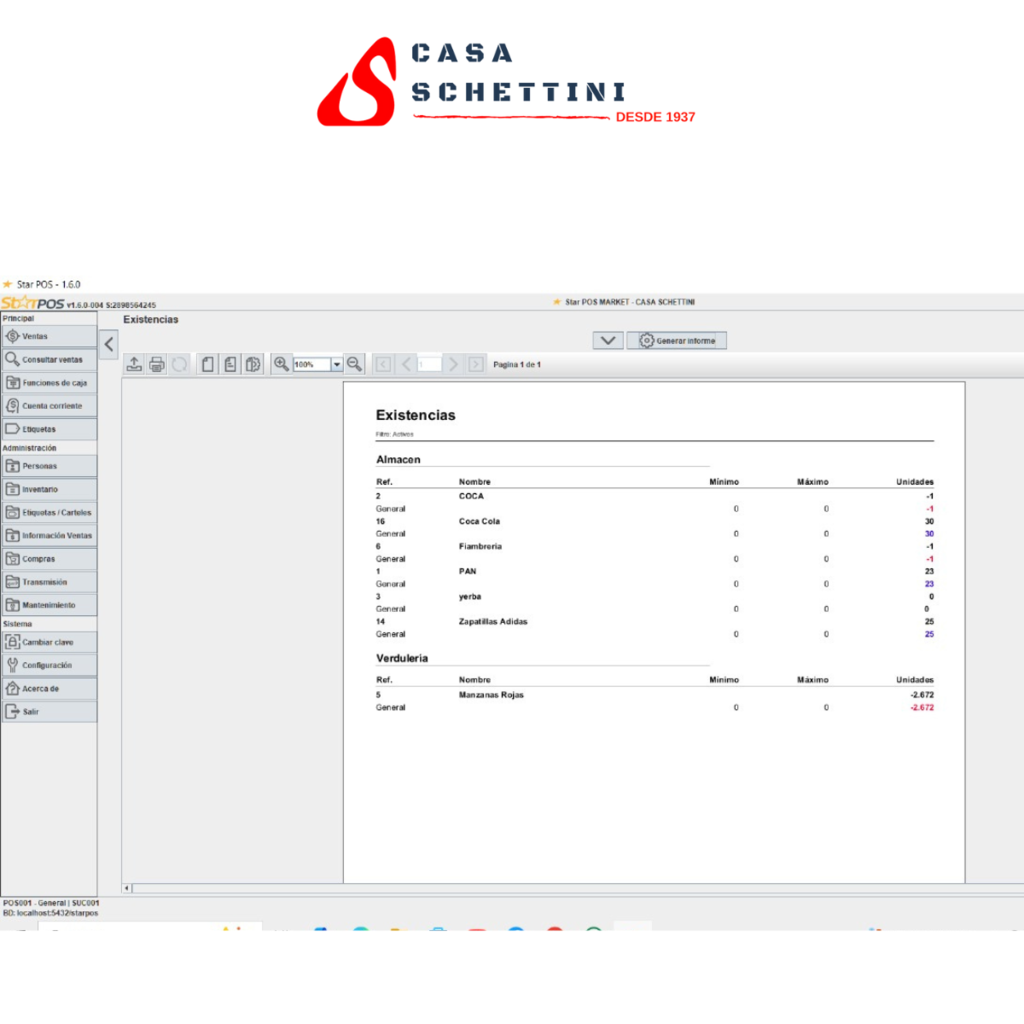Click the 'Pagina 1 de 1' indicator
The height and width of the screenshot is (1024, 1024).
tap(517, 364)
